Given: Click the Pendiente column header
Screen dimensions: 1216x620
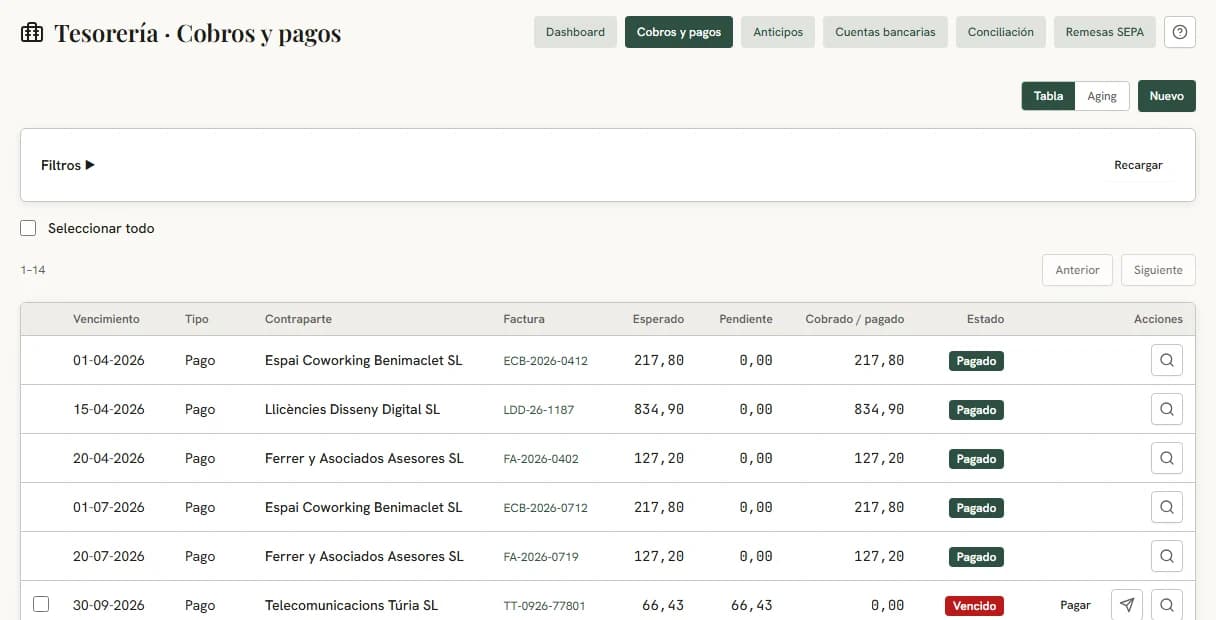Looking at the screenshot, I should pos(746,319).
